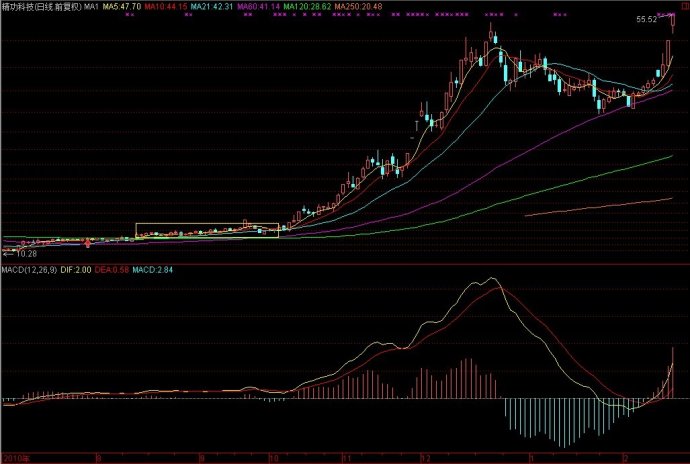This screenshot has height=464, width=690.
Task: Click the 2010年 year label on time axis
Action: [x=14, y=458]
